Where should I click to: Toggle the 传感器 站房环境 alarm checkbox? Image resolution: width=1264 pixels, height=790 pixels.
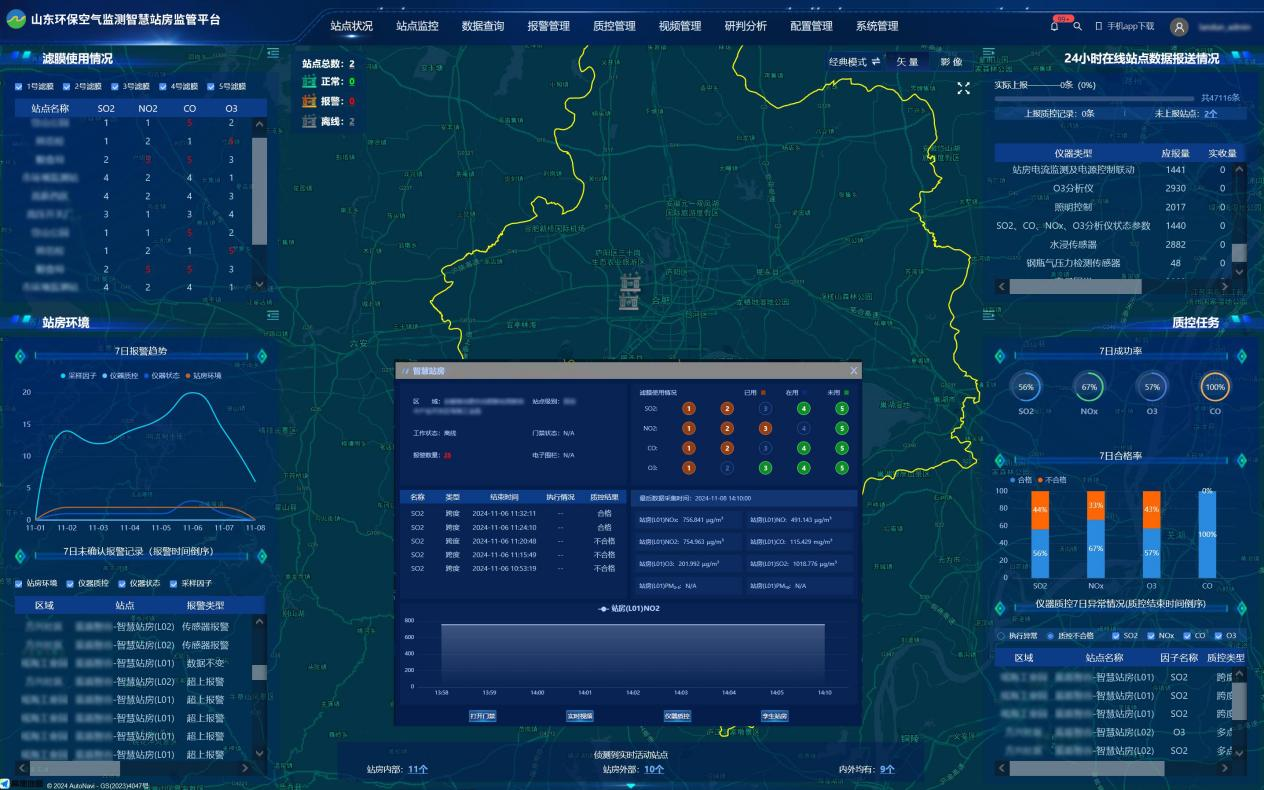[x=19, y=583]
